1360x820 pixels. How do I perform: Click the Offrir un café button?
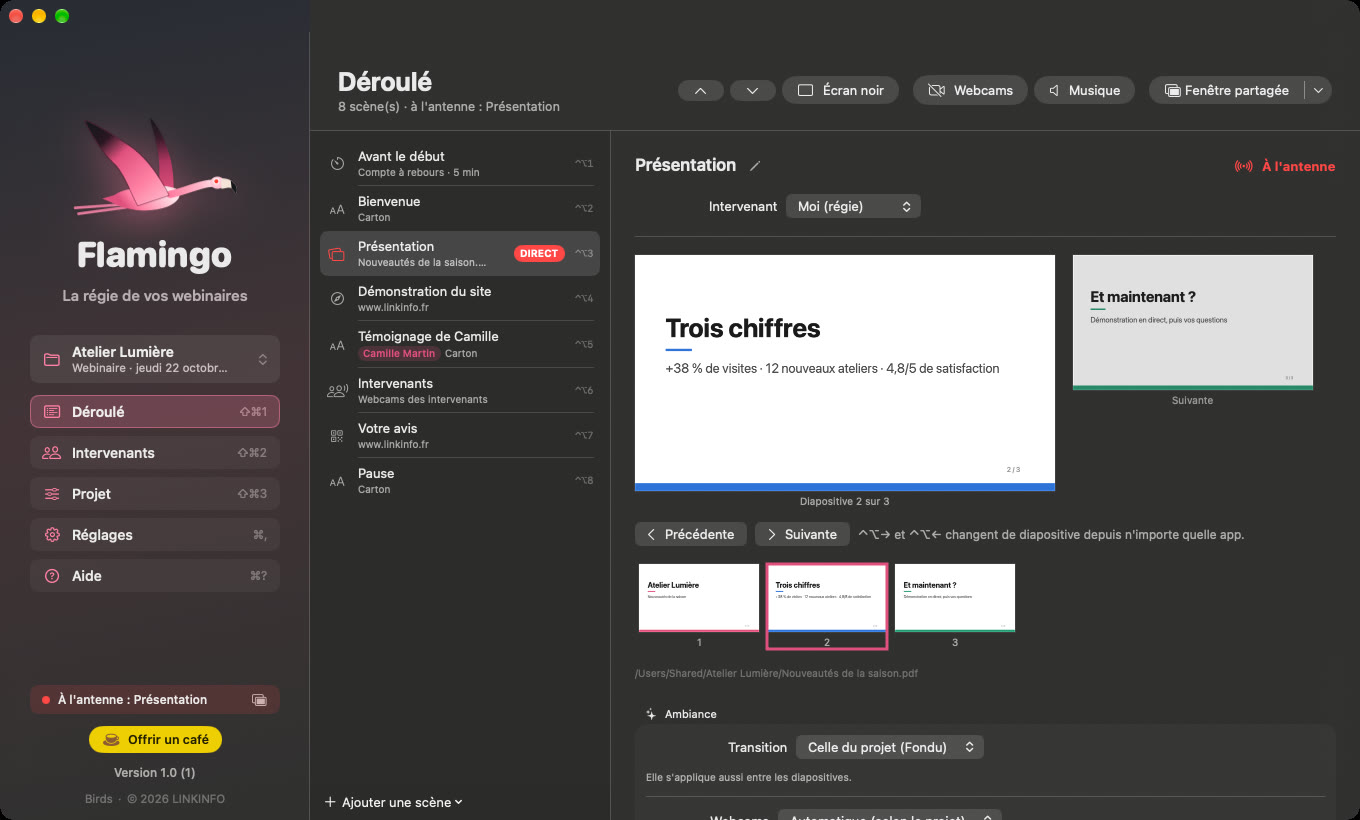point(155,739)
